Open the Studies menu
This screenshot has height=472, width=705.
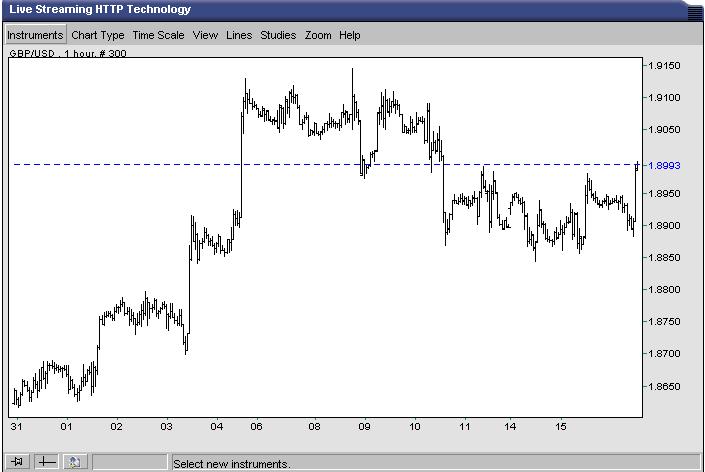(278, 35)
